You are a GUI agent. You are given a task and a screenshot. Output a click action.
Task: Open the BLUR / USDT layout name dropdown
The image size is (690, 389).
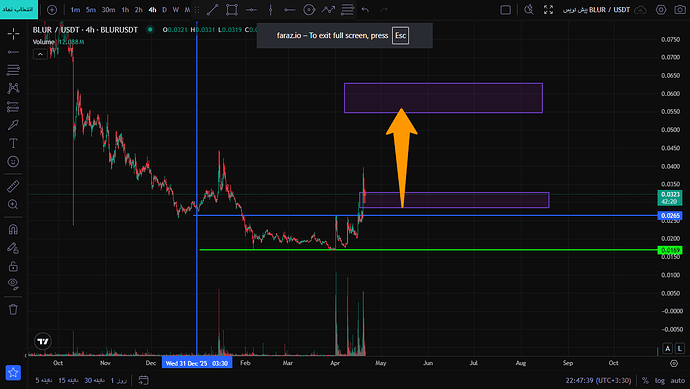click(x=596, y=10)
